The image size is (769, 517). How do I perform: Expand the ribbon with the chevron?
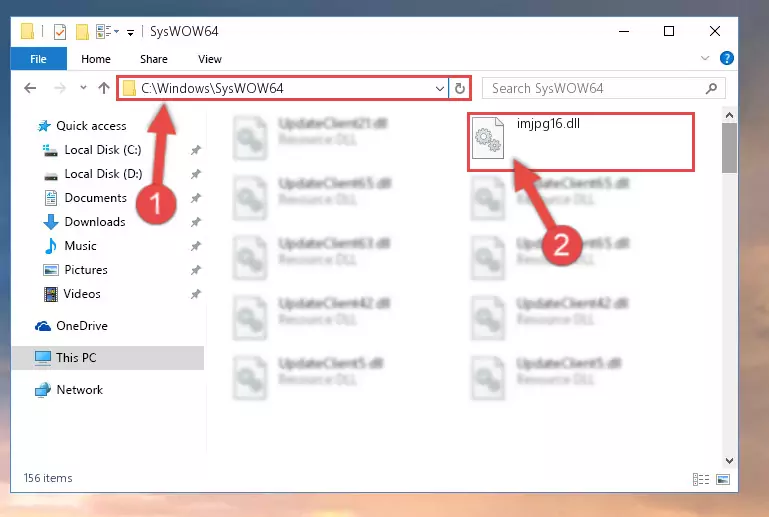coord(705,58)
